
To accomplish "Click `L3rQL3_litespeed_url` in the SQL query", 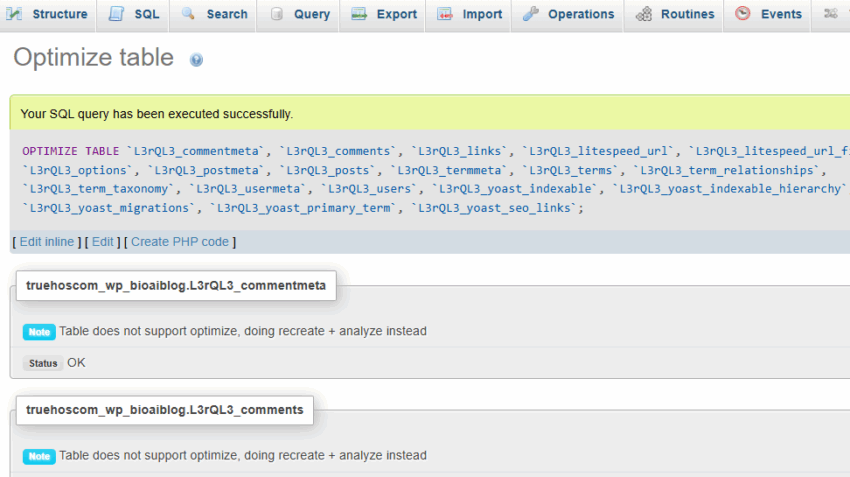I will pyautogui.click(x=598, y=151).
